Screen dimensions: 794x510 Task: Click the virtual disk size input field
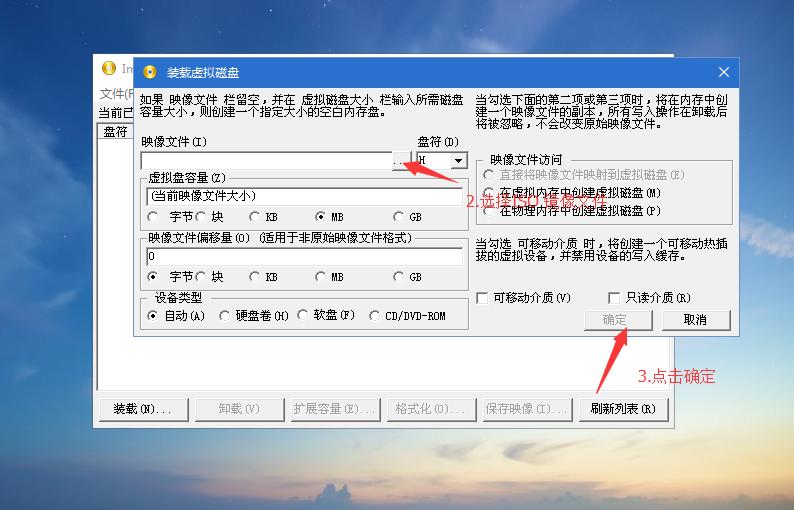pos(304,196)
